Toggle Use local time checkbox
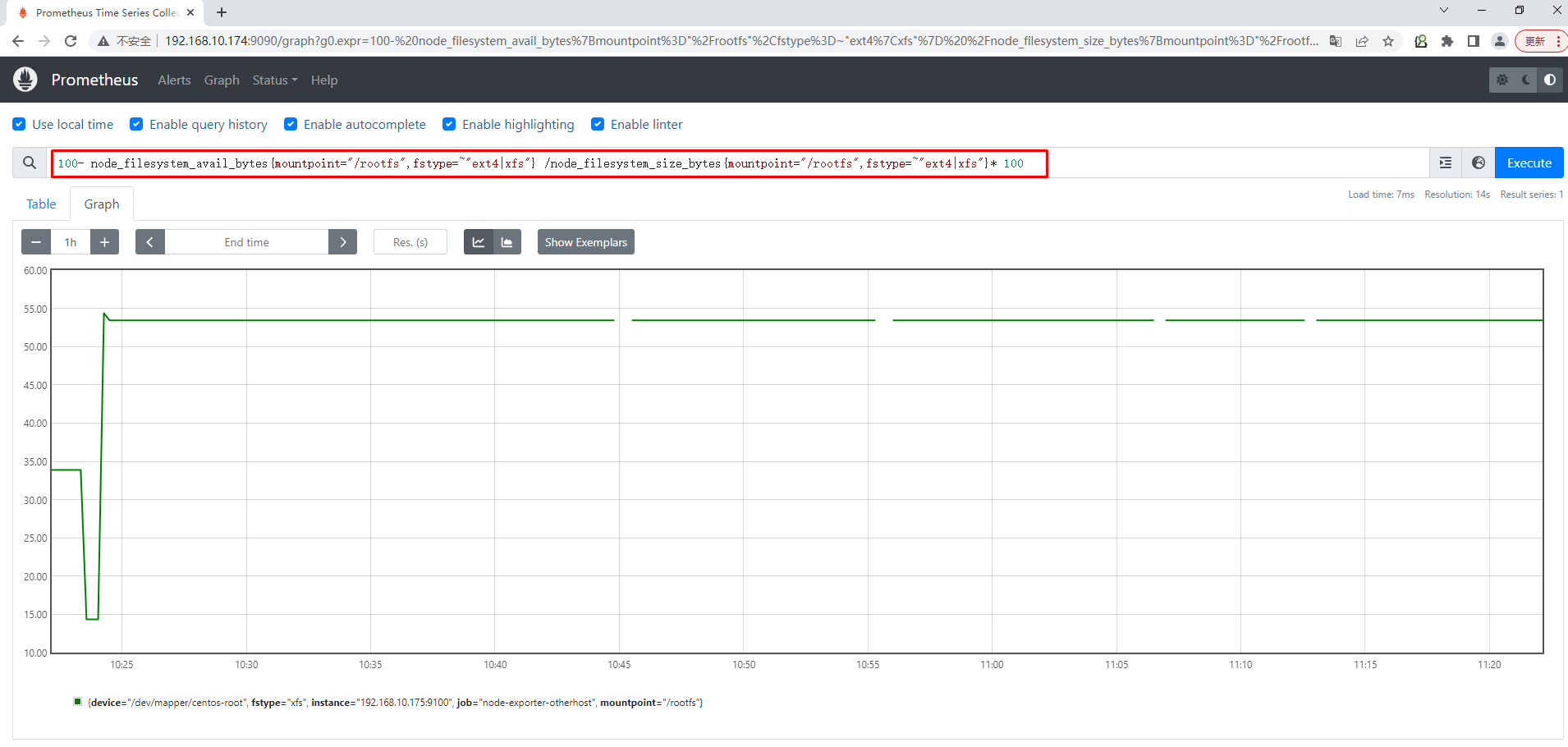The height and width of the screenshot is (747, 1568). (19, 124)
